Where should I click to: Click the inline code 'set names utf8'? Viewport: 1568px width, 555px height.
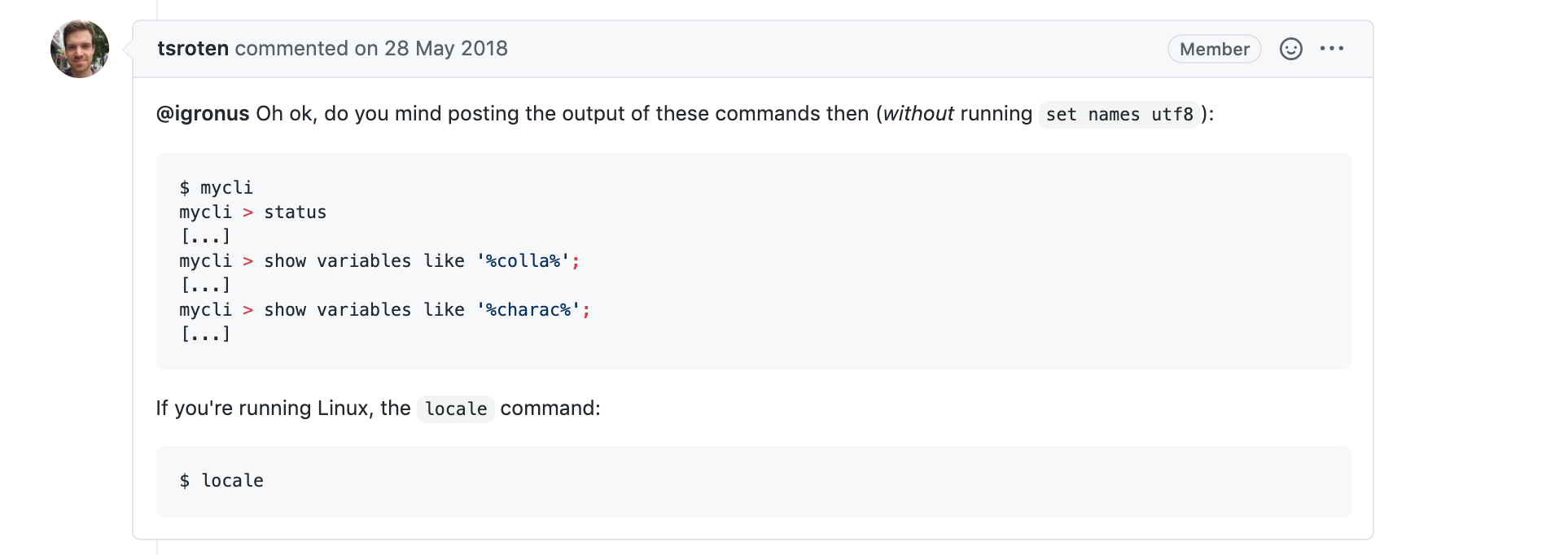pyautogui.click(x=1119, y=115)
